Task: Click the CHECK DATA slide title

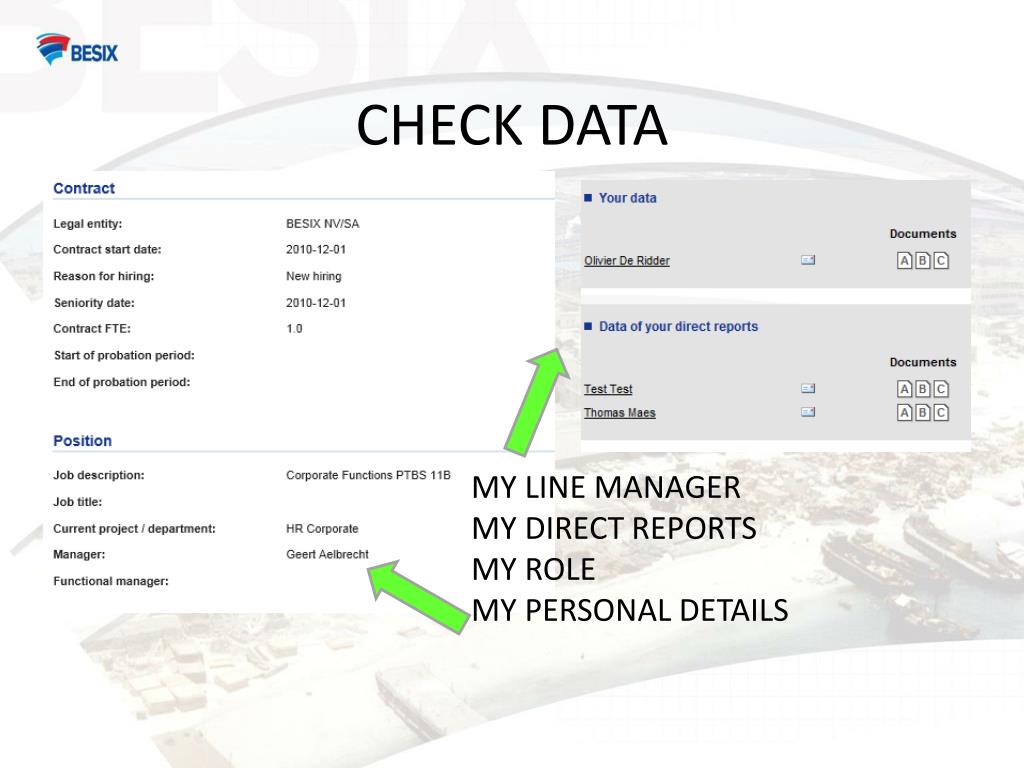Action: (512, 125)
